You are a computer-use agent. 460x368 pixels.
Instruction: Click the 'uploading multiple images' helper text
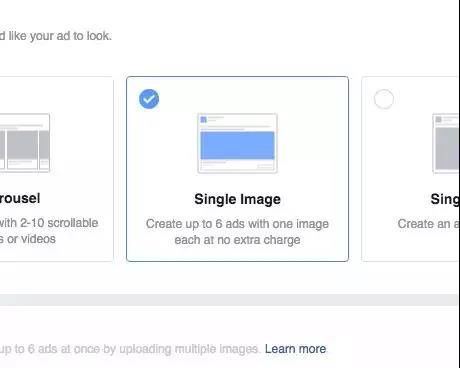click(x=189, y=349)
